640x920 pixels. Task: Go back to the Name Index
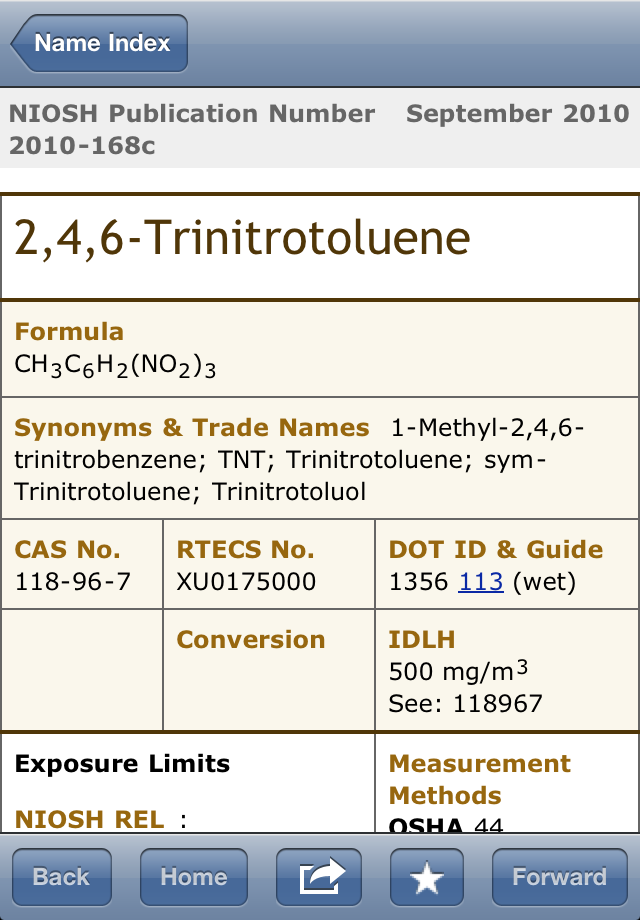(x=100, y=43)
